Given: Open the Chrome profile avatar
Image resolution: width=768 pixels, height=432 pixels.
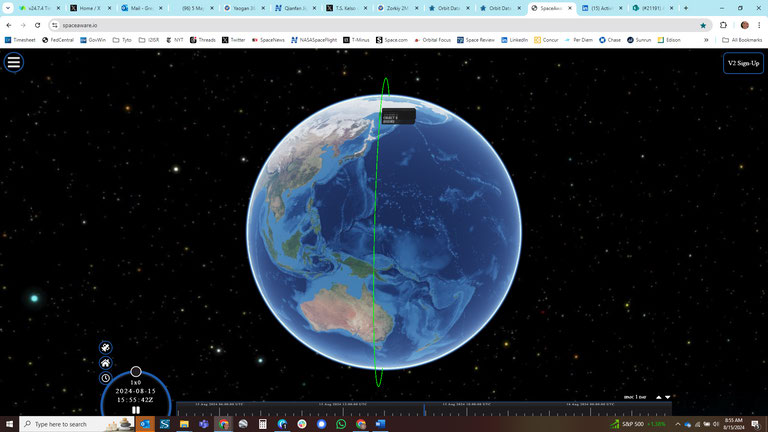Looking at the screenshot, I should coord(744,25).
